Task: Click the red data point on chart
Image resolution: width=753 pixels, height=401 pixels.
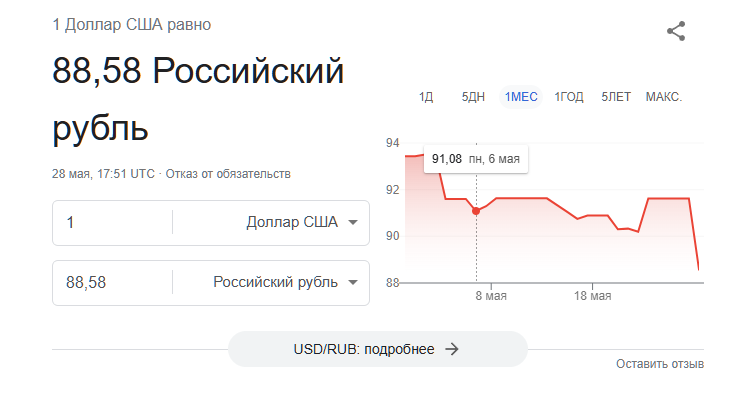Action: [476, 211]
